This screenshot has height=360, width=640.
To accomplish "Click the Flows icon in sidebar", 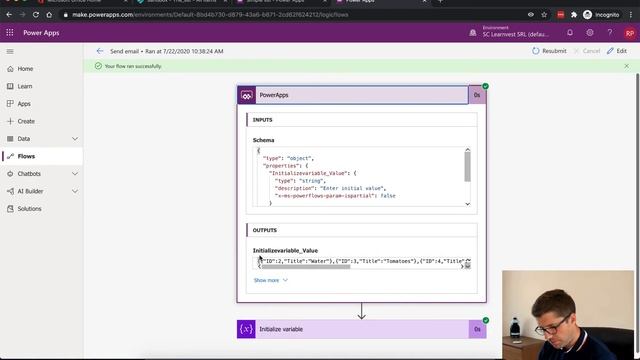I will point(10,156).
